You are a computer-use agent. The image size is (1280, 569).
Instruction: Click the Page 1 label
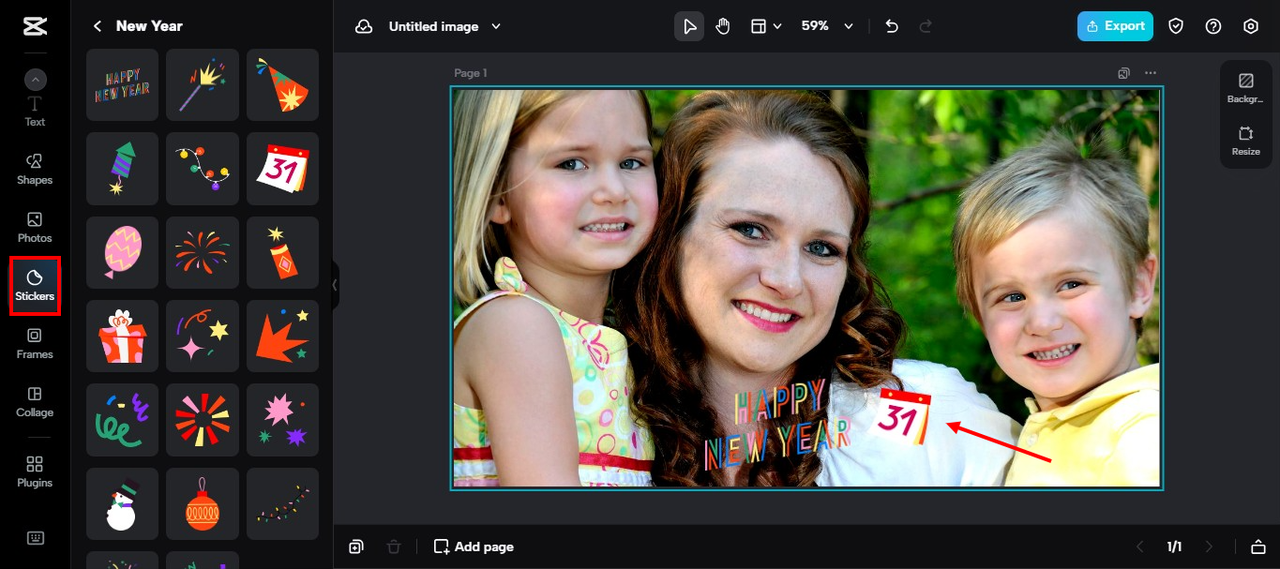pos(471,73)
